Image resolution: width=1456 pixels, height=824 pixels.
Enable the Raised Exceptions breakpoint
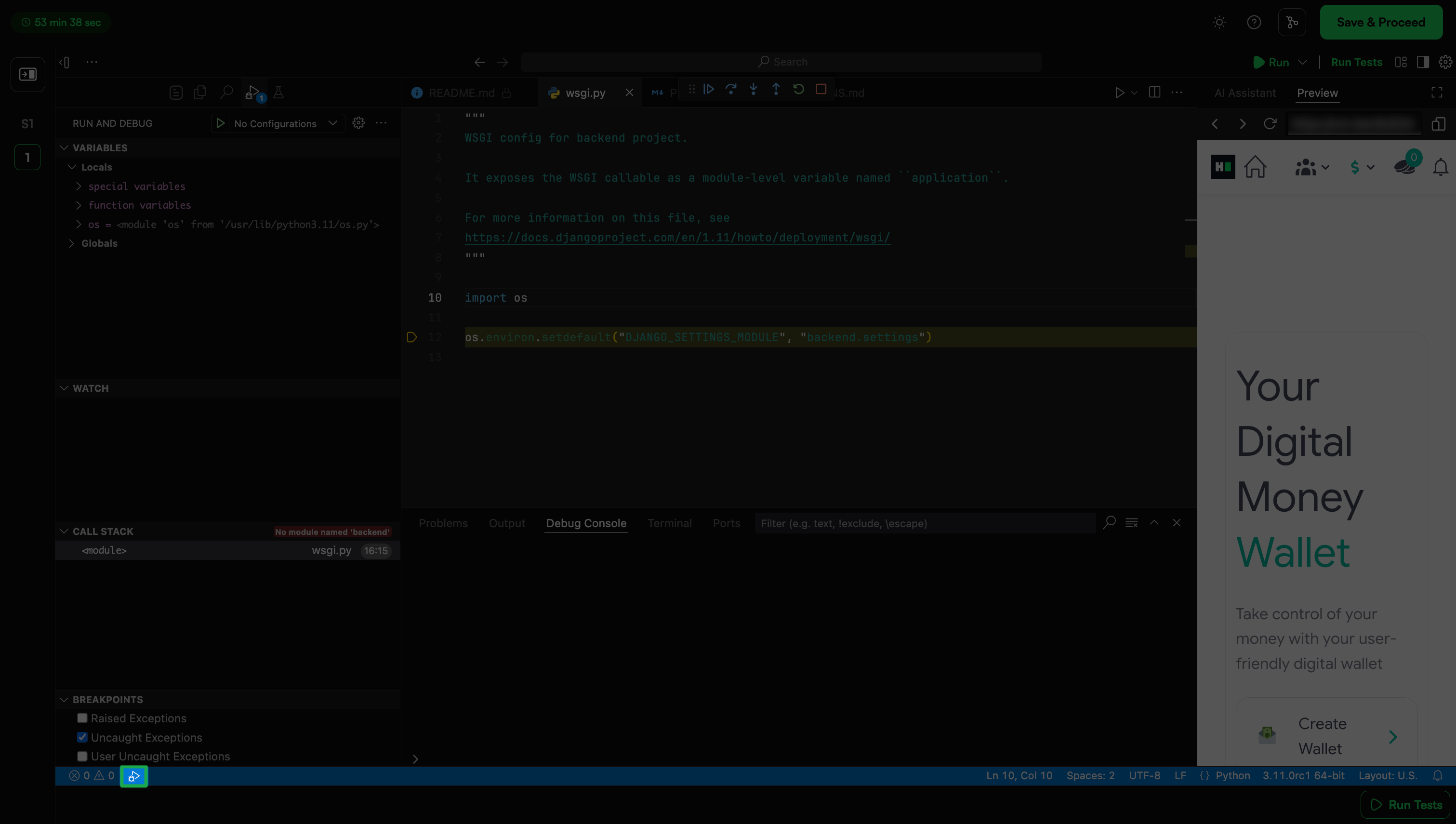tap(82, 718)
